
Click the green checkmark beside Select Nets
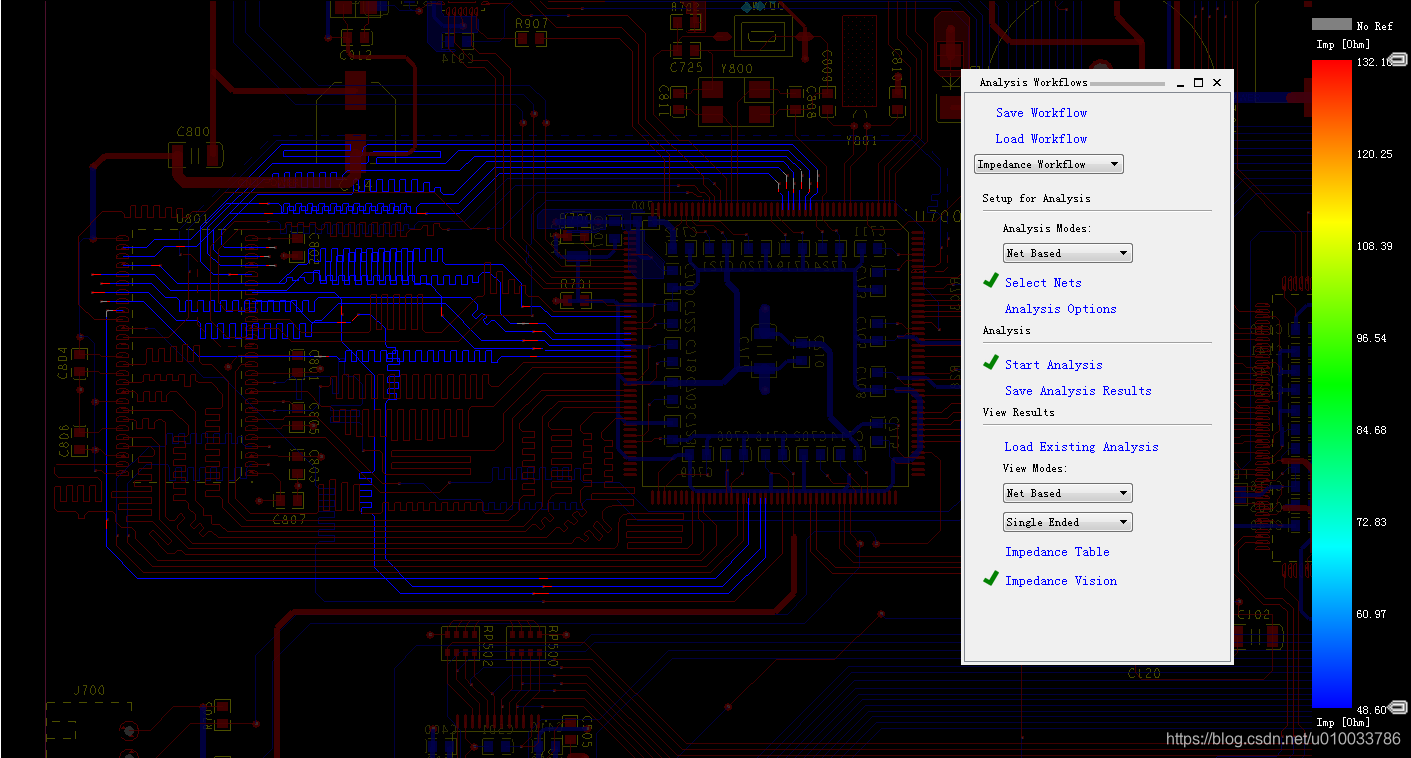[991, 281]
